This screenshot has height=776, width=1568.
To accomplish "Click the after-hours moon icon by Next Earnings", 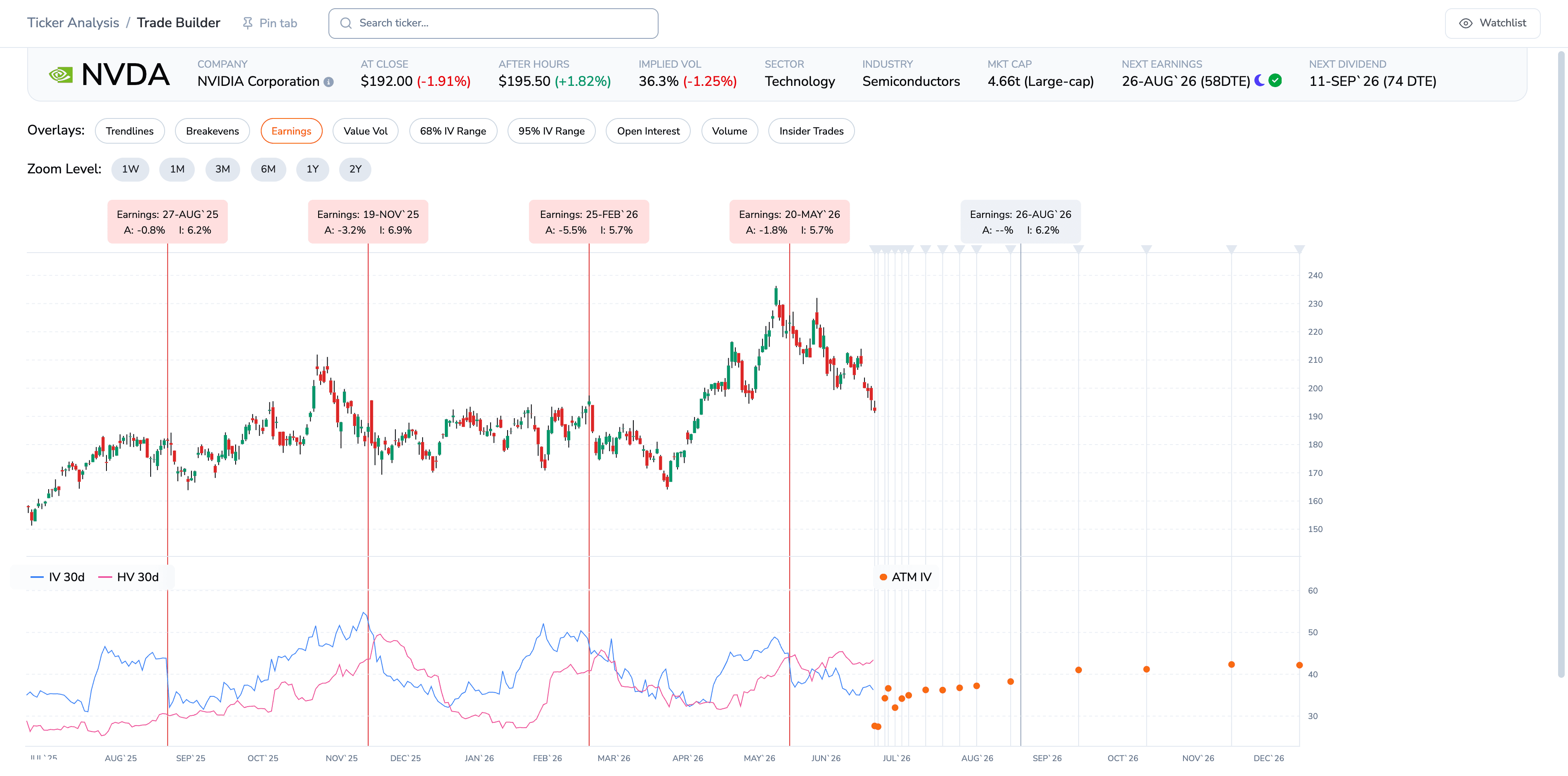I will [x=1259, y=80].
